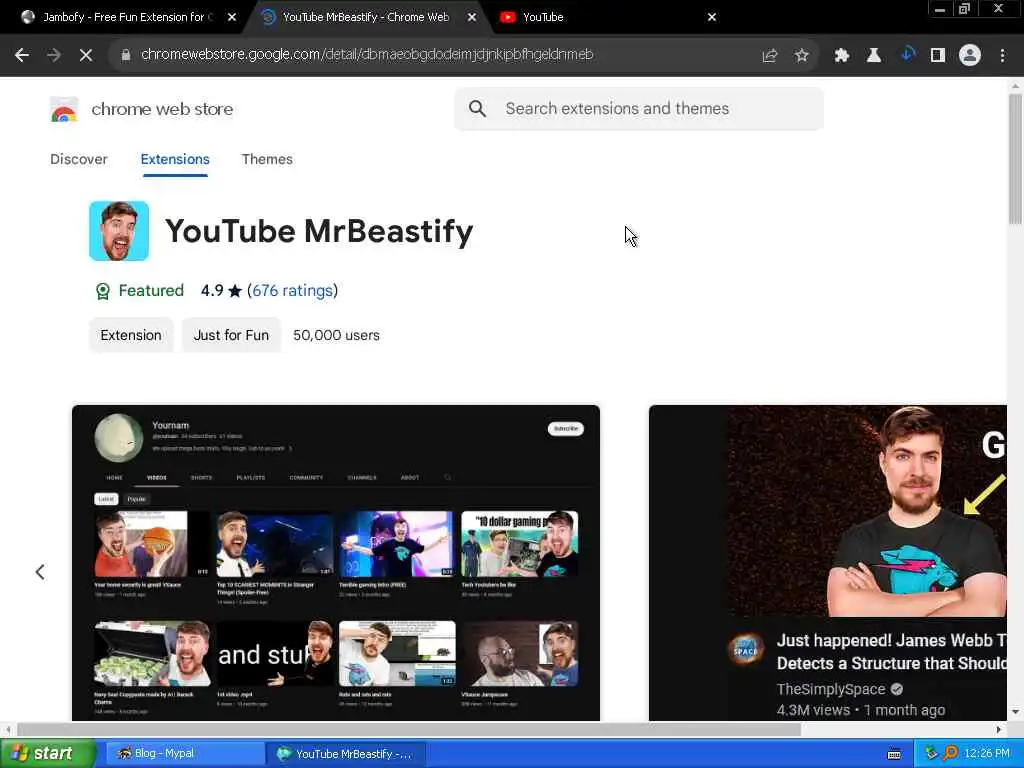Close the YouTube MrBeastify tab
Image resolution: width=1024 pixels, height=768 pixels.
[472, 18]
